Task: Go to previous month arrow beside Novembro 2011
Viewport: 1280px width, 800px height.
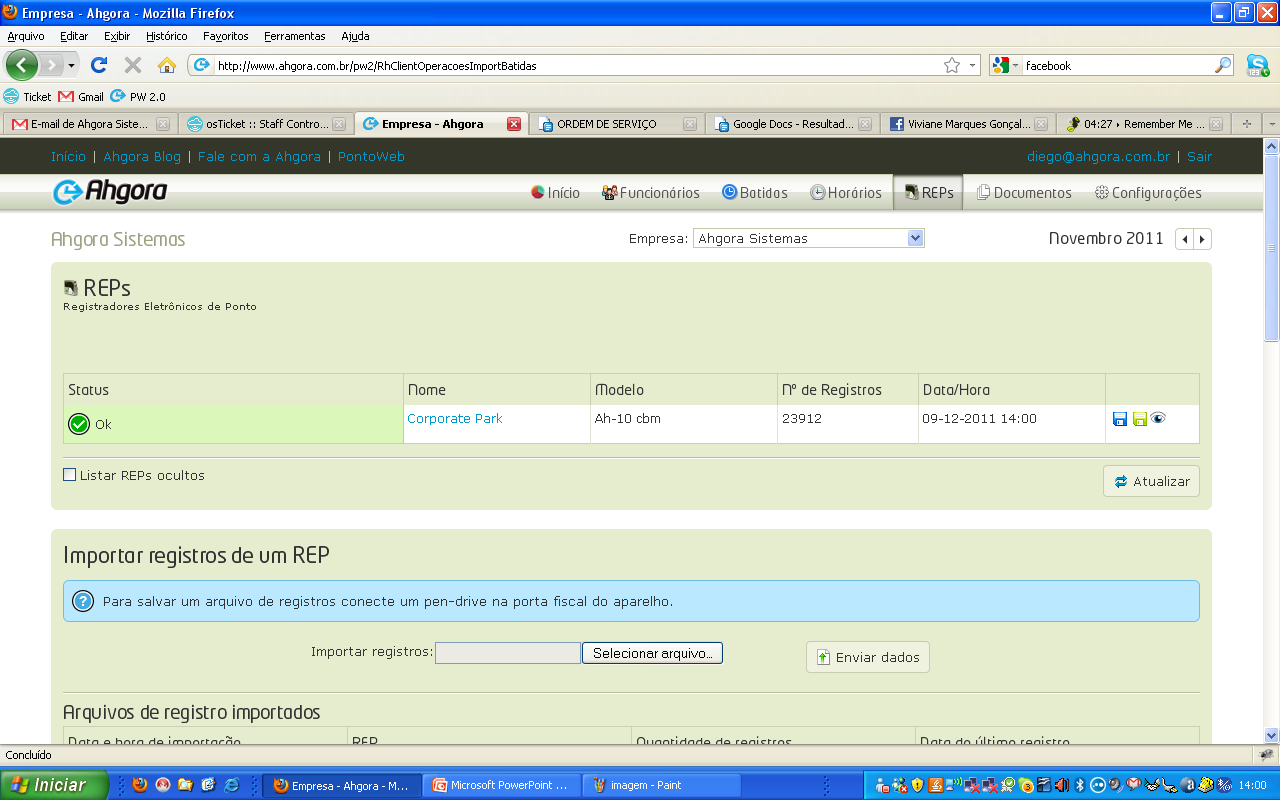Action: tap(1185, 239)
